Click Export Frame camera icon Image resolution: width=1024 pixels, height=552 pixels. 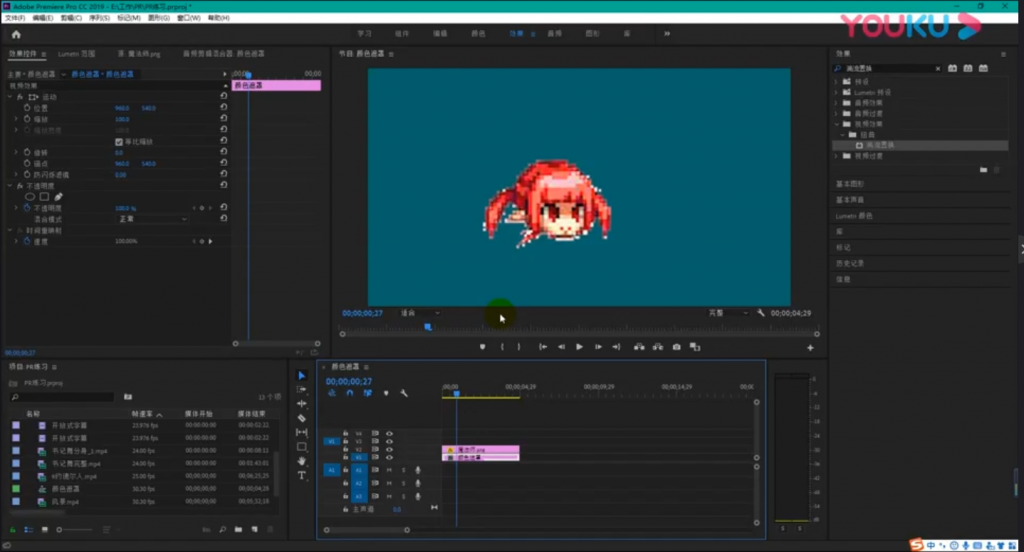coord(677,347)
